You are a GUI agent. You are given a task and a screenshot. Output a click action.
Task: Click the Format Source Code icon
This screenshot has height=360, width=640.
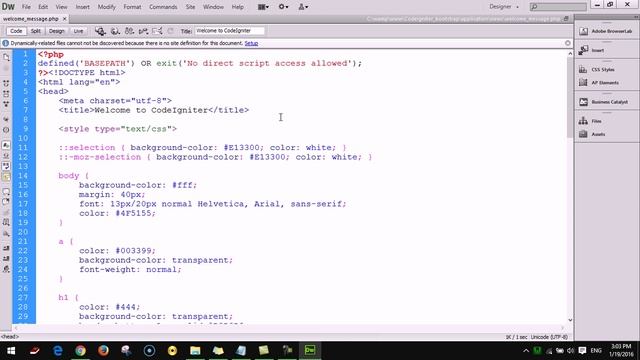coord(6,269)
